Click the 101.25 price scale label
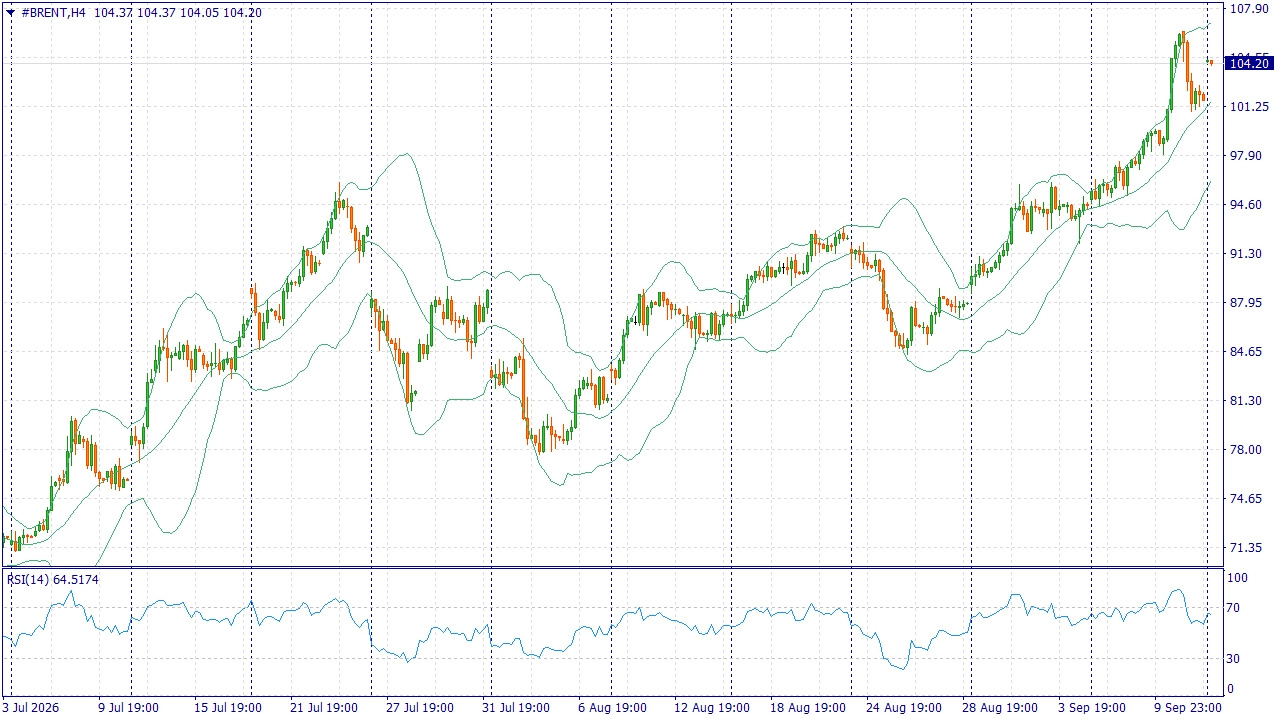Screen dimensions: 1280x720 (x=1249, y=107)
